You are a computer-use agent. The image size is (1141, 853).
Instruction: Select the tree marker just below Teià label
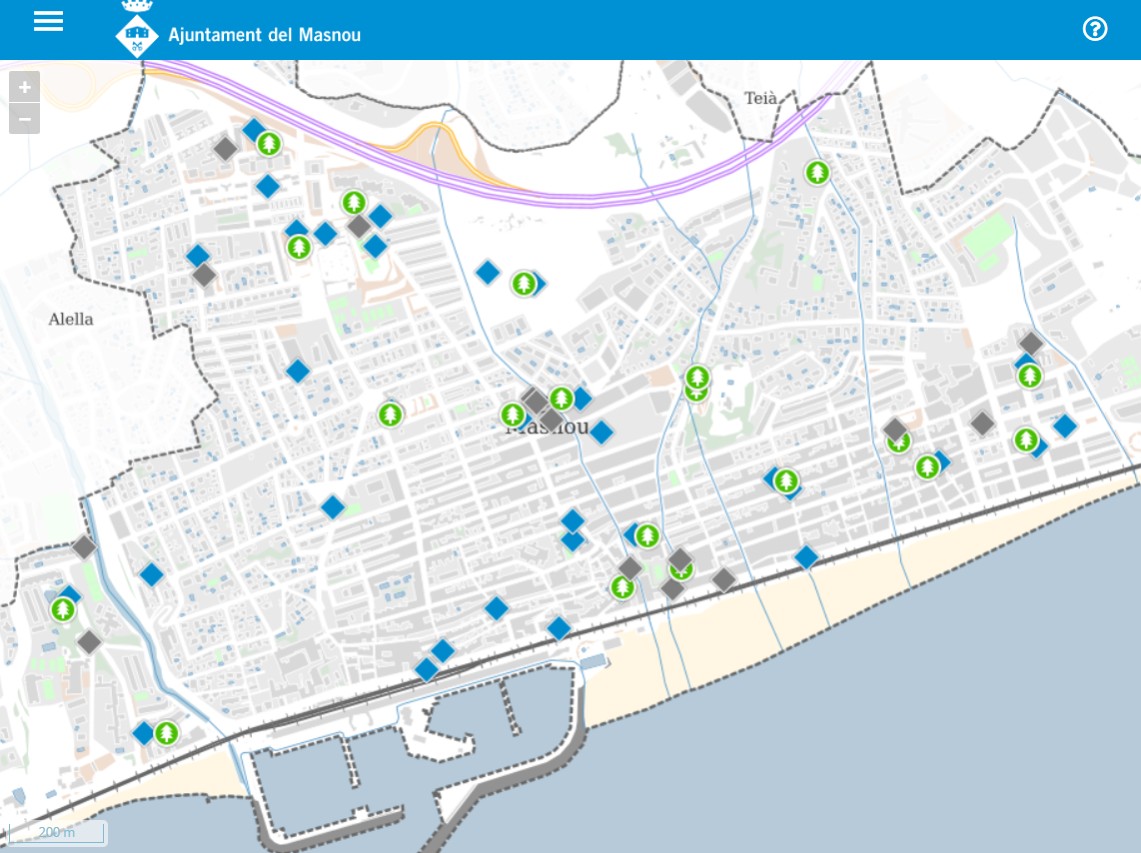[x=817, y=172]
